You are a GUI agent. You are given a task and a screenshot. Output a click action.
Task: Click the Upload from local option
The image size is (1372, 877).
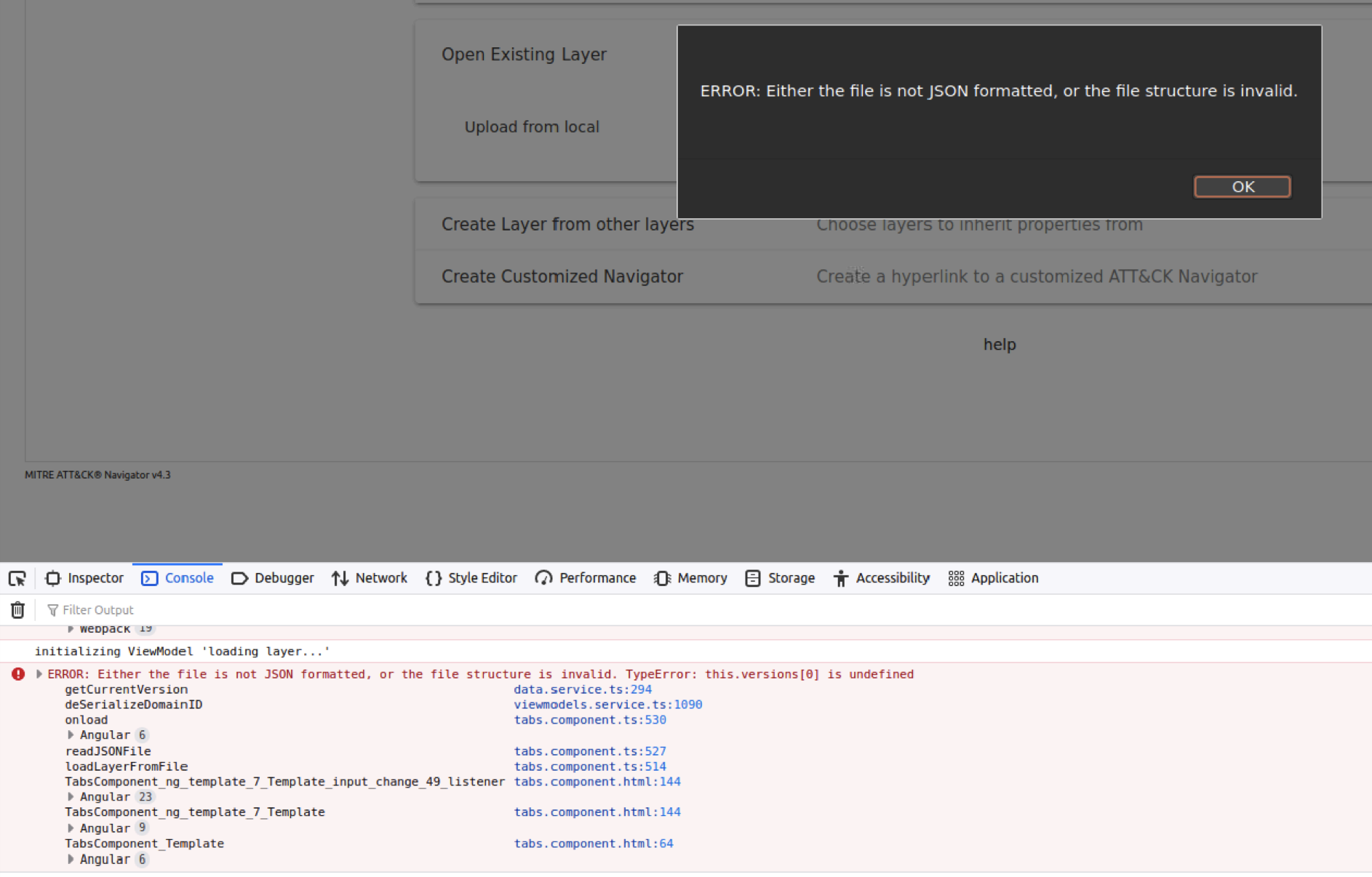point(532,127)
